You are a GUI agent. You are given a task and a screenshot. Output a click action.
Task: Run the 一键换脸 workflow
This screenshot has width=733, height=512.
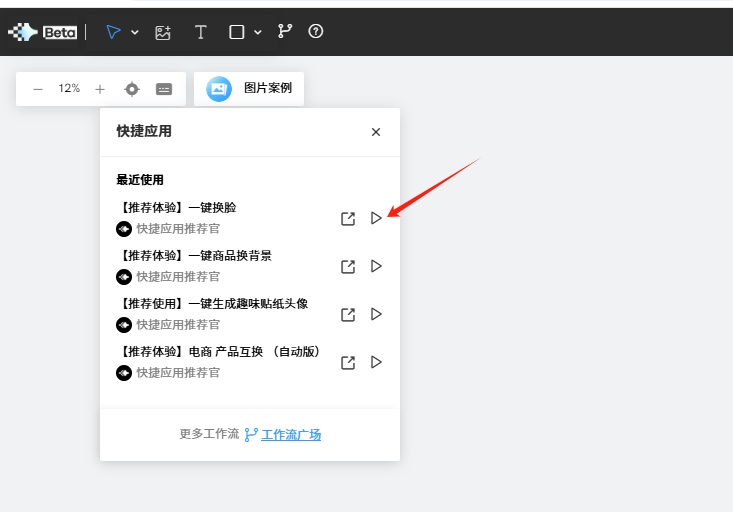[376, 218]
